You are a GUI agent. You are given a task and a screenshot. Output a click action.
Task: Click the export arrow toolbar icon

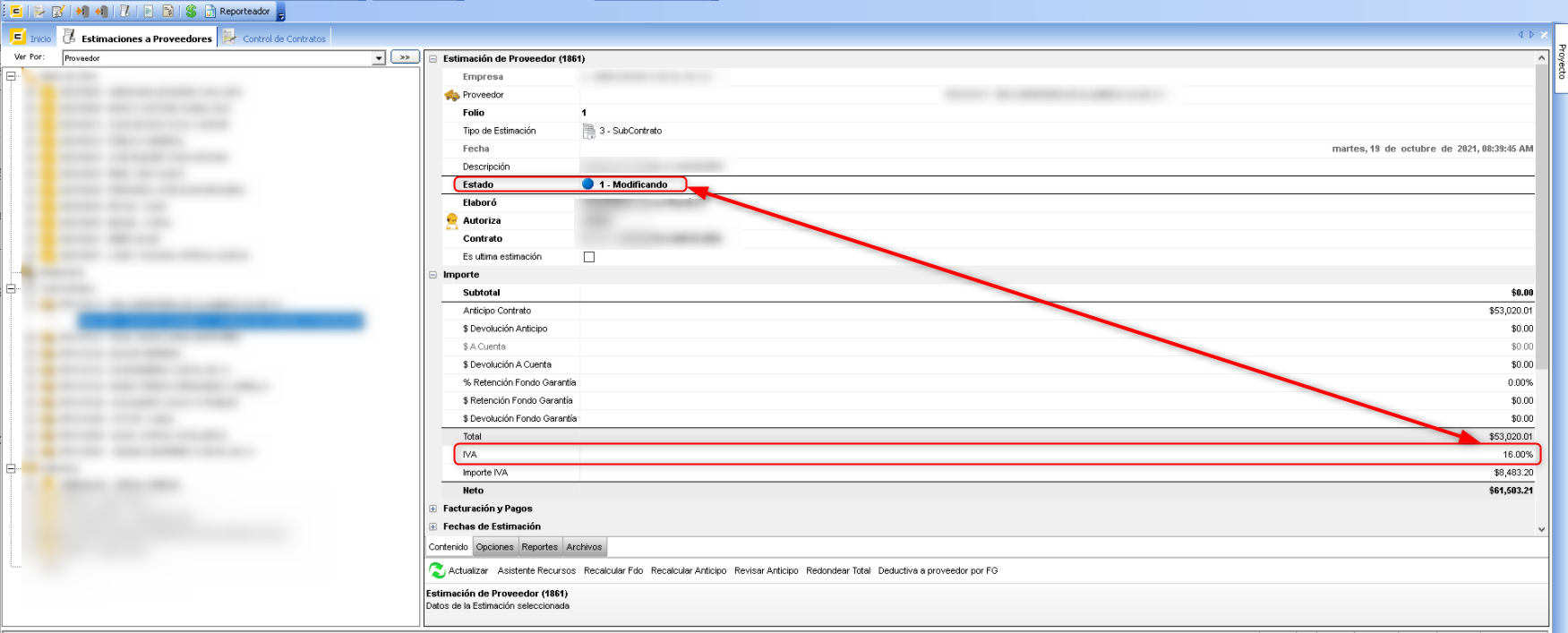click(101, 12)
